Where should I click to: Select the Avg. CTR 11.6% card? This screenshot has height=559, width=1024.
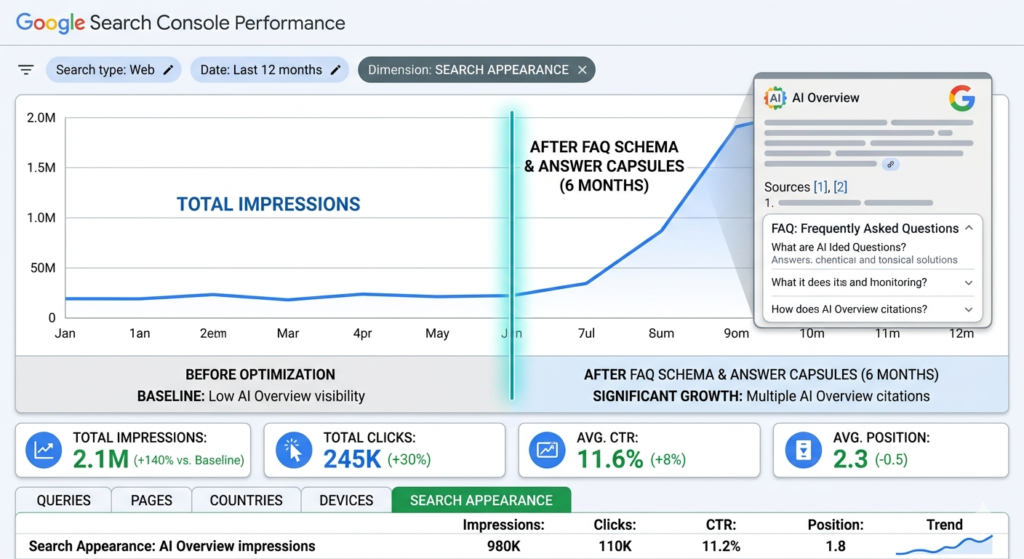(x=639, y=450)
